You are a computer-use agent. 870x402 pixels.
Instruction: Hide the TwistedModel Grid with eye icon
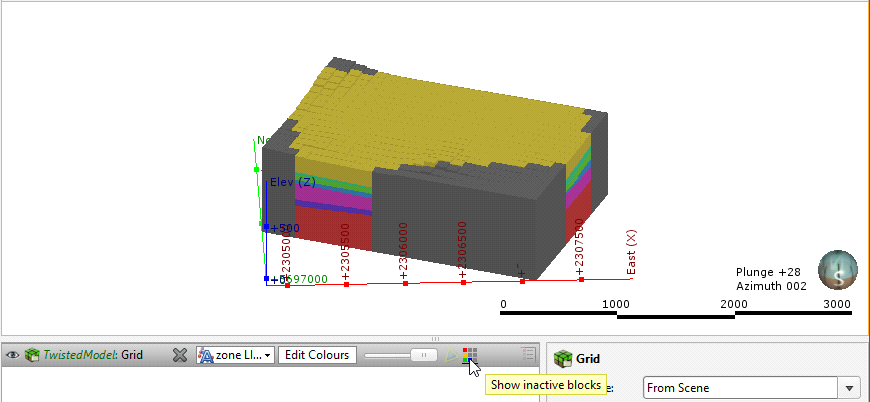13,355
